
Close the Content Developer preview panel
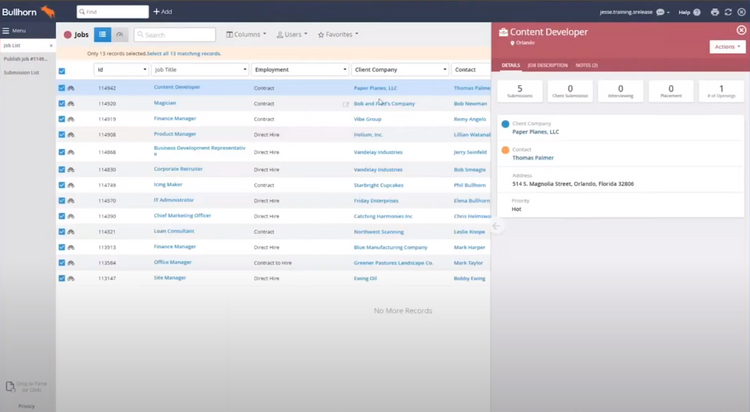click(x=741, y=30)
